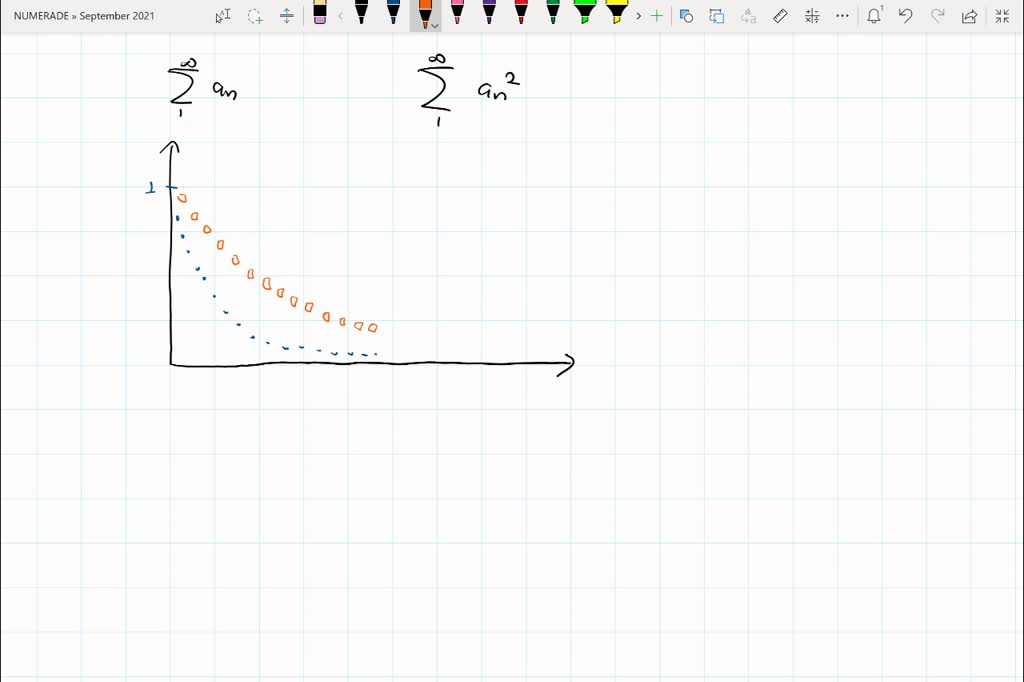The height and width of the screenshot is (682, 1024).
Task: Select the eraser tool
Action: [319, 15]
